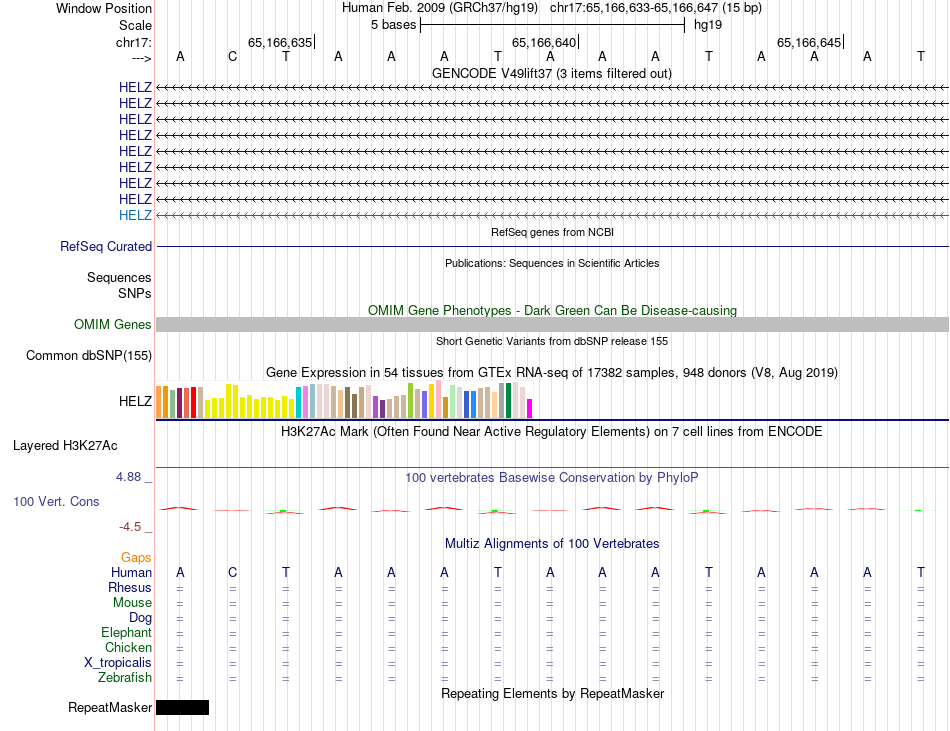Viewport: 950px width, 731px height.
Task: Select the Elephant alignment row label
Action: point(126,632)
